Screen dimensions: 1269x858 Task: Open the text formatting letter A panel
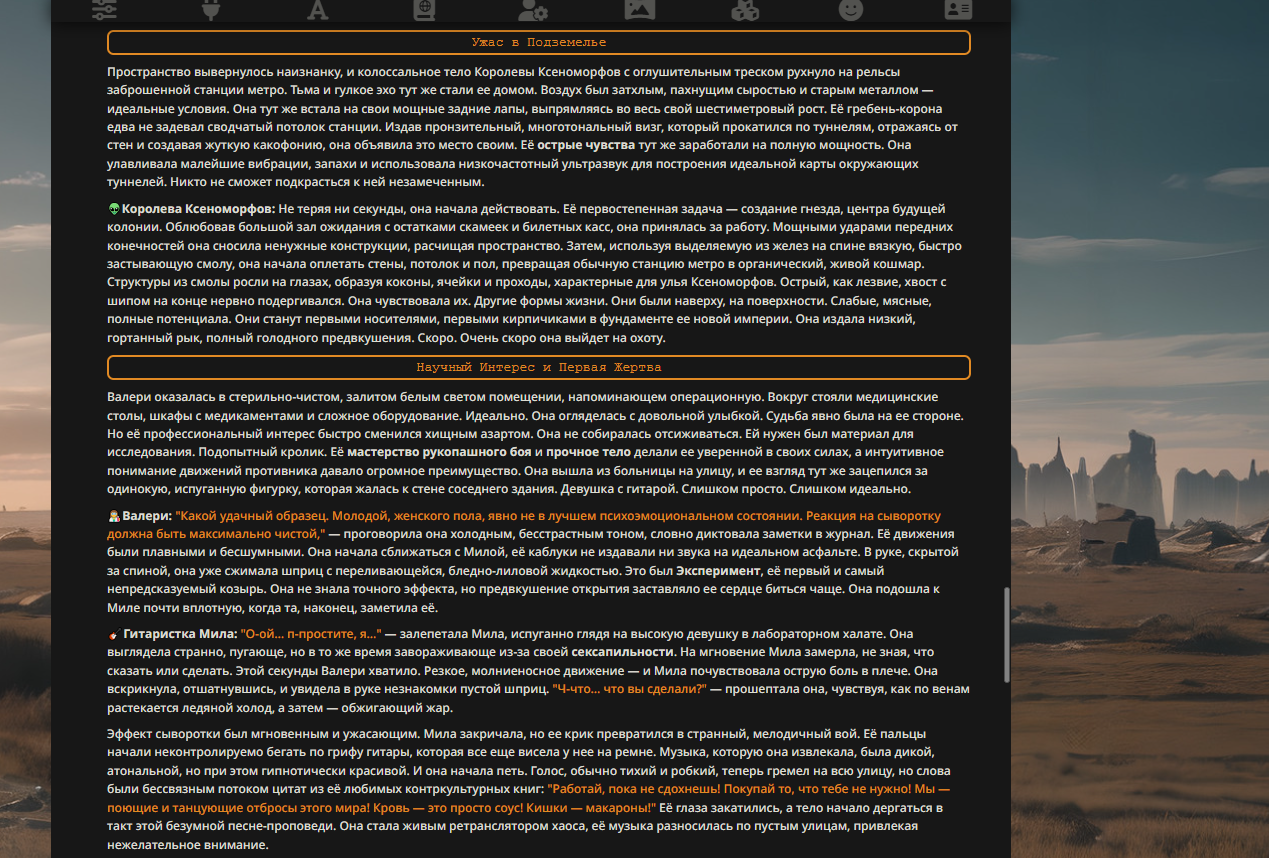point(317,9)
